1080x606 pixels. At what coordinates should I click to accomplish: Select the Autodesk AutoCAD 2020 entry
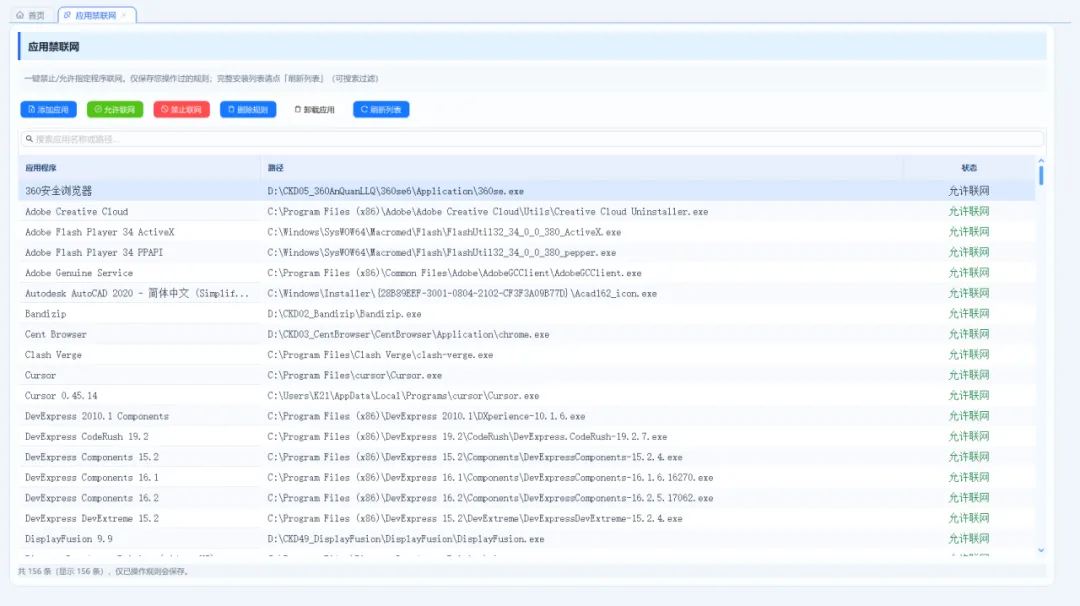click(136, 293)
